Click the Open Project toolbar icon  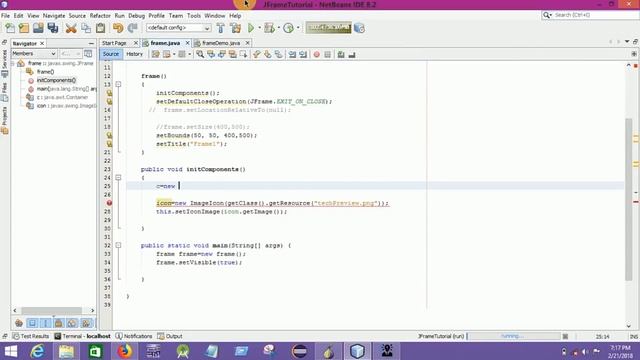coord(38,28)
